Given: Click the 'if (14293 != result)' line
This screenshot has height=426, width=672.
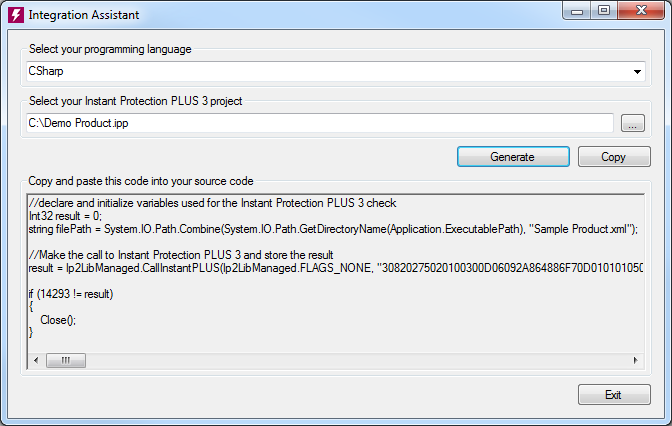Looking at the screenshot, I should (71, 294).
